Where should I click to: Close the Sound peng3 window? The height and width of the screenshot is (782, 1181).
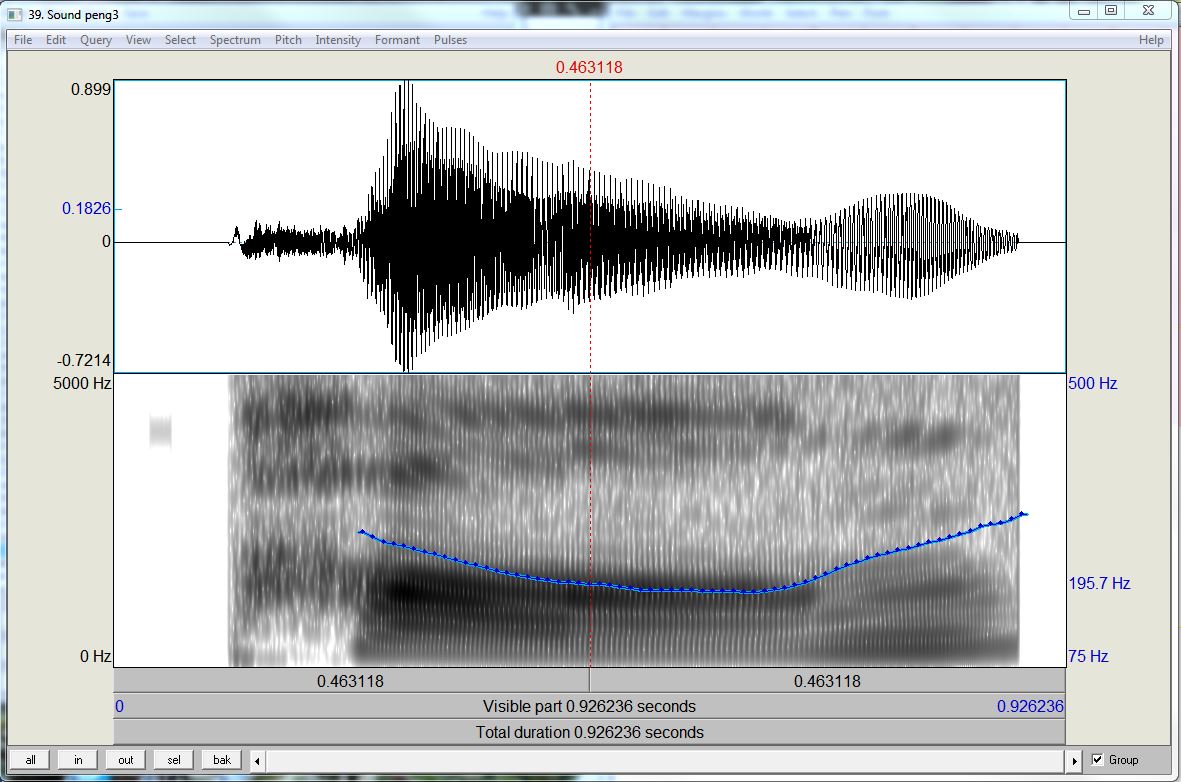1149,11
